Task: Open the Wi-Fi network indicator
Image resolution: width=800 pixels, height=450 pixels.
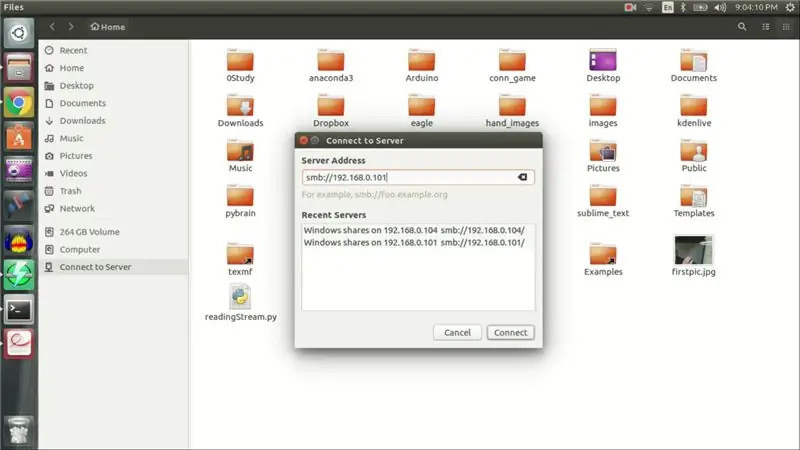Action: [649, 7]
